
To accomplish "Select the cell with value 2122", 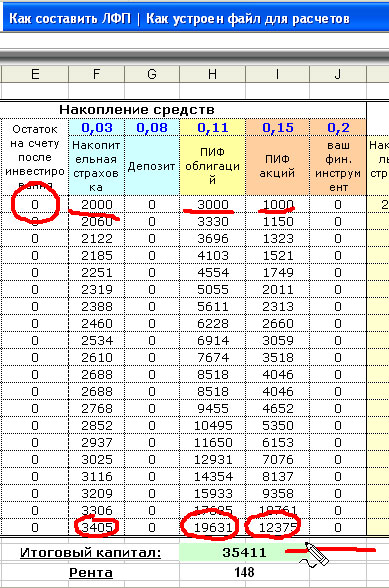I will pos(96,238).
